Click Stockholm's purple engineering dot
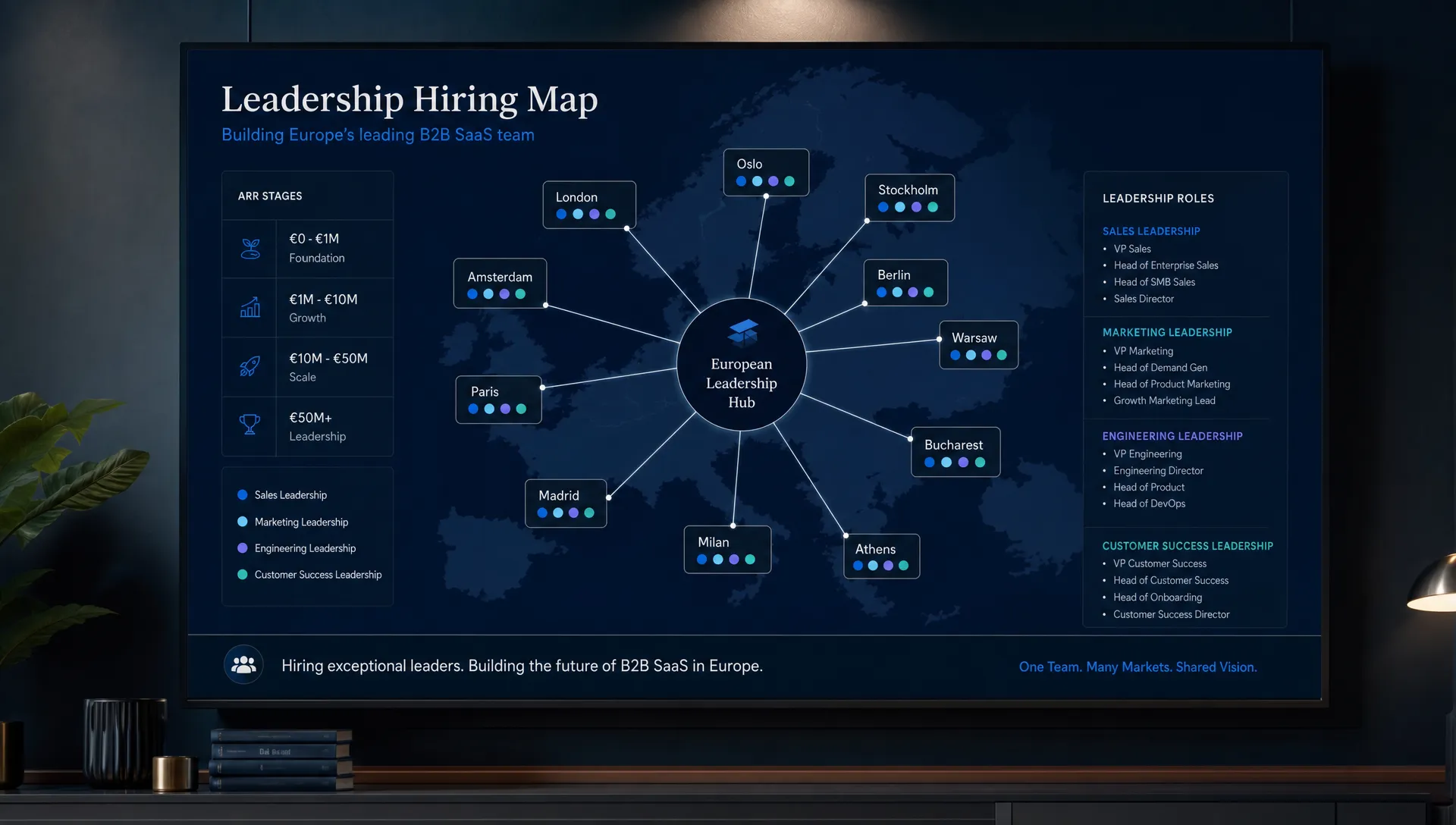 tap(917, 207)
